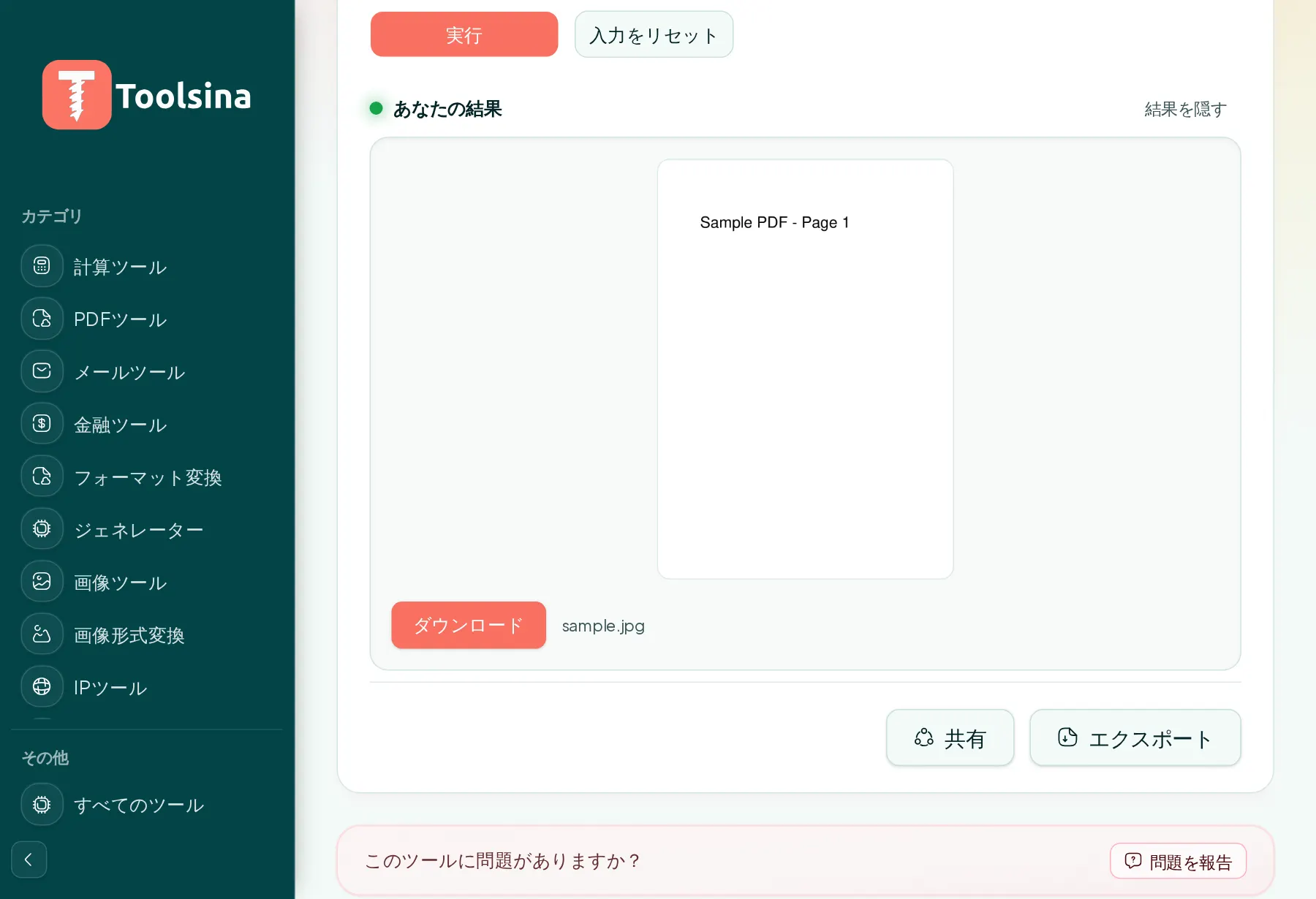Click the PDF file icon beside PDFツール
This screenshot has width=1316, height=899.
click(42, 319)
